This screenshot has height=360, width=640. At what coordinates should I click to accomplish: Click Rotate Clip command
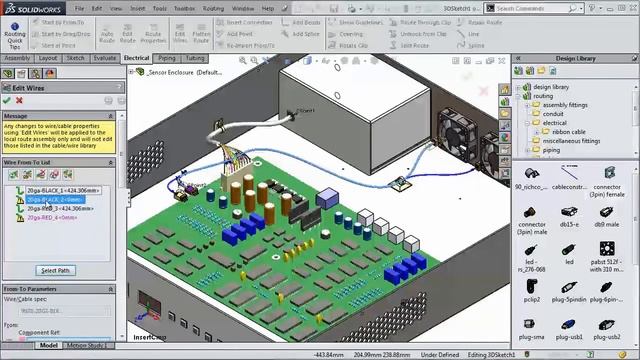click(x=348, y=45)
